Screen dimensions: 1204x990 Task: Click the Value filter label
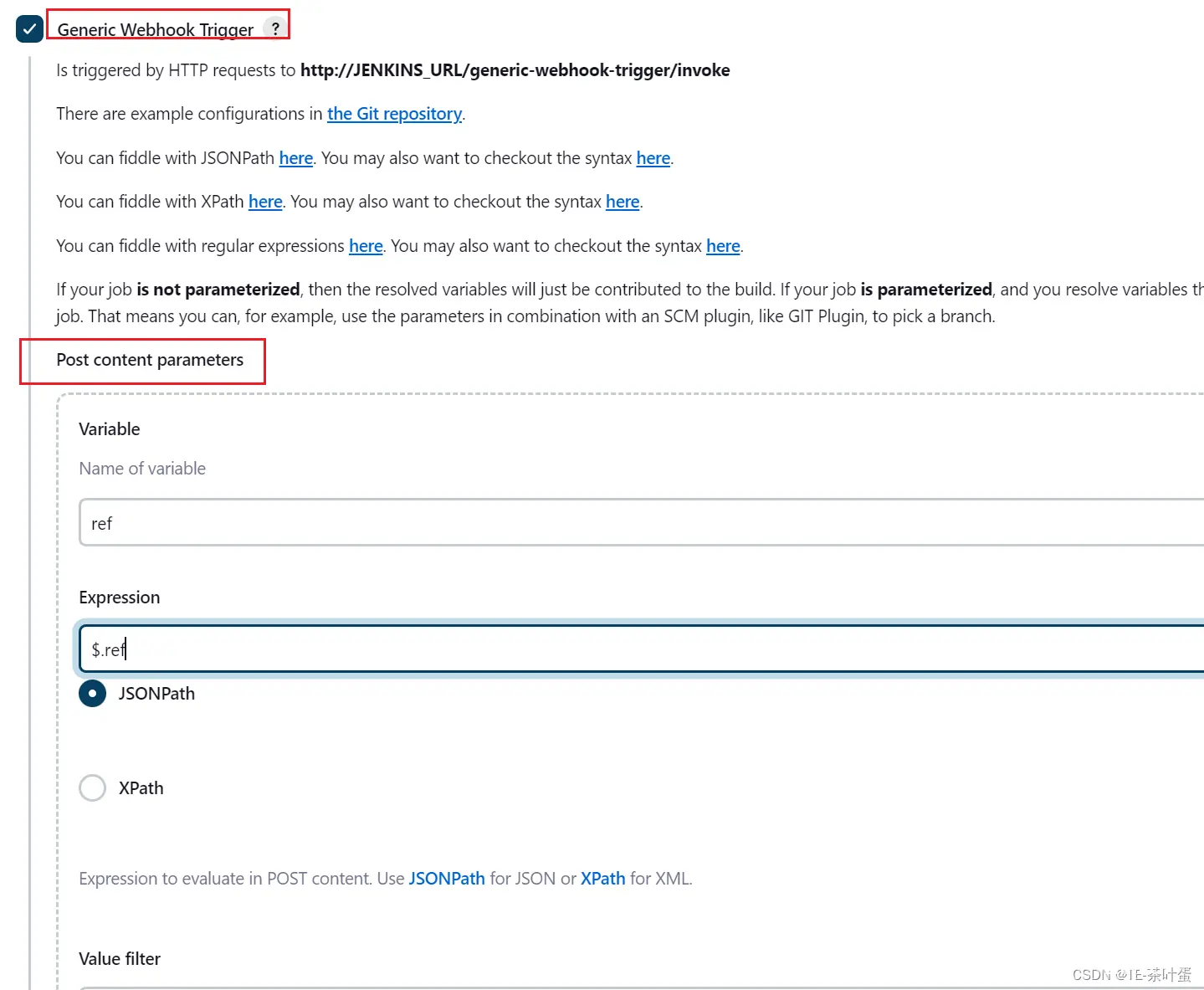[120, 959]
